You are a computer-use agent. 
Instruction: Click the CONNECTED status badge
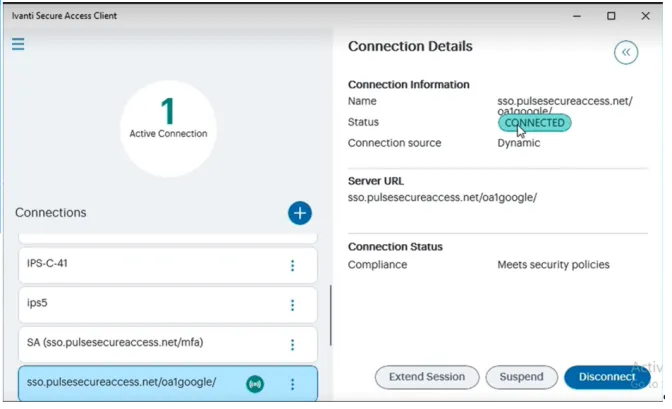pyautogui.click(x=534, y=123)
